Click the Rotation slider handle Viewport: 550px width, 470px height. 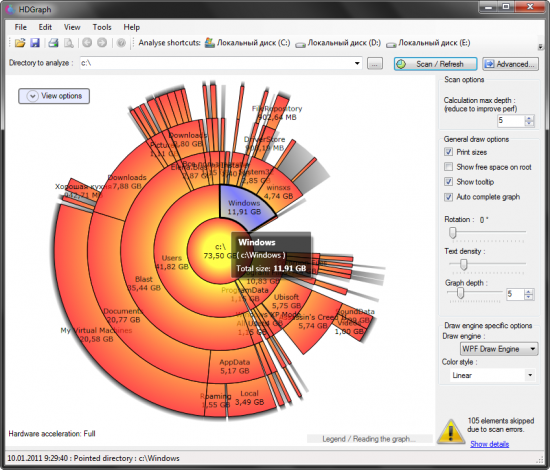click(453, 232)
